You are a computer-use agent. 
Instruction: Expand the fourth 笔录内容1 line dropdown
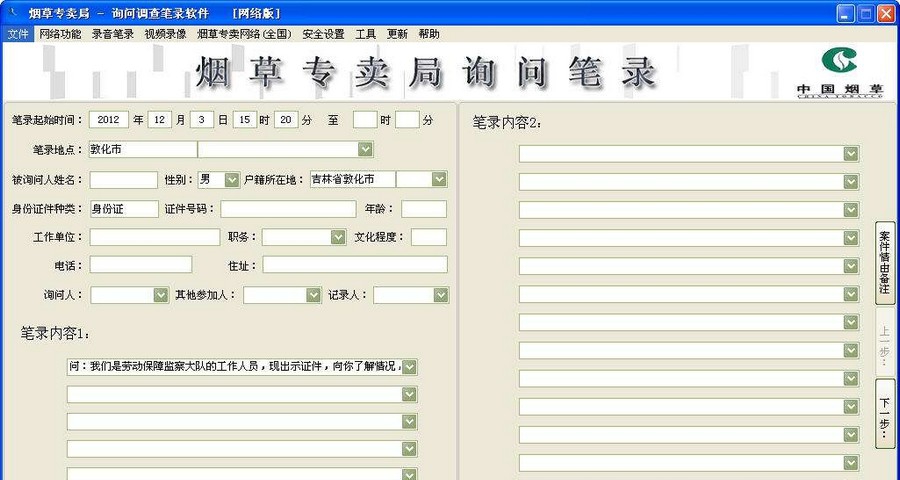[409, 449]
